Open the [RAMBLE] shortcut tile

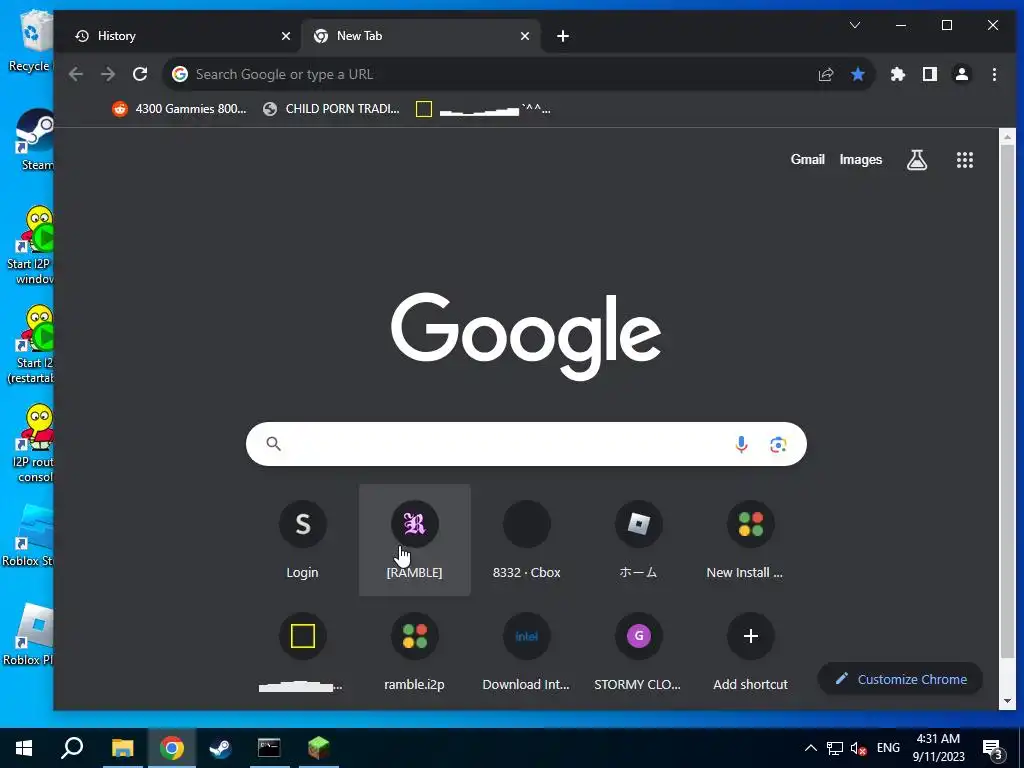[415, 539]
